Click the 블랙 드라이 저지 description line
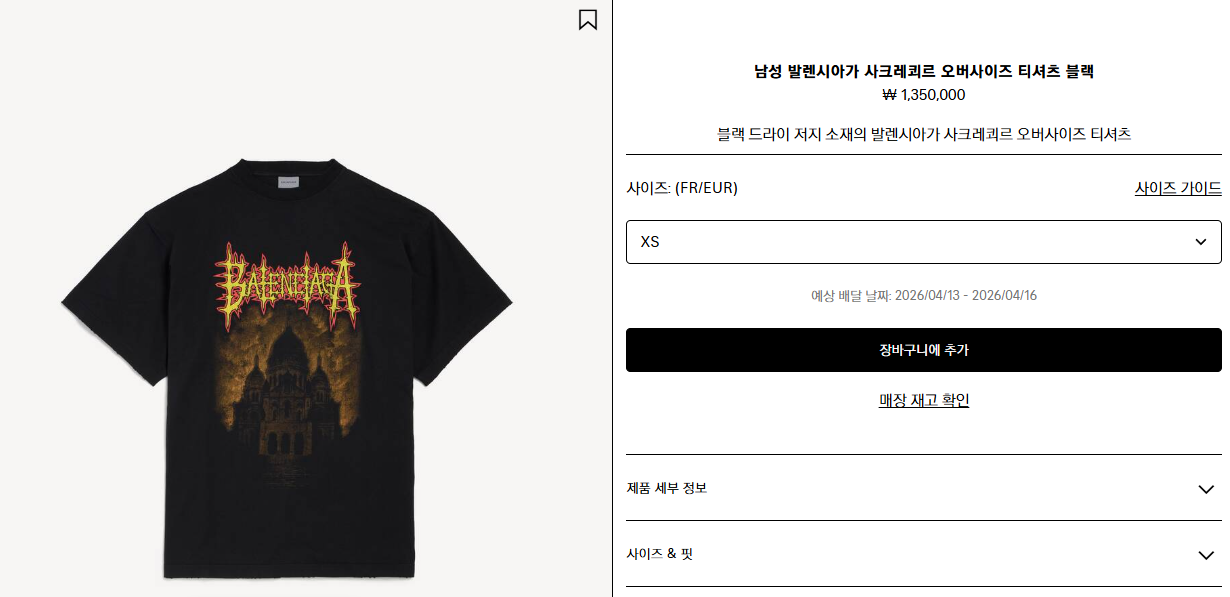 click(x=924, y=133)
